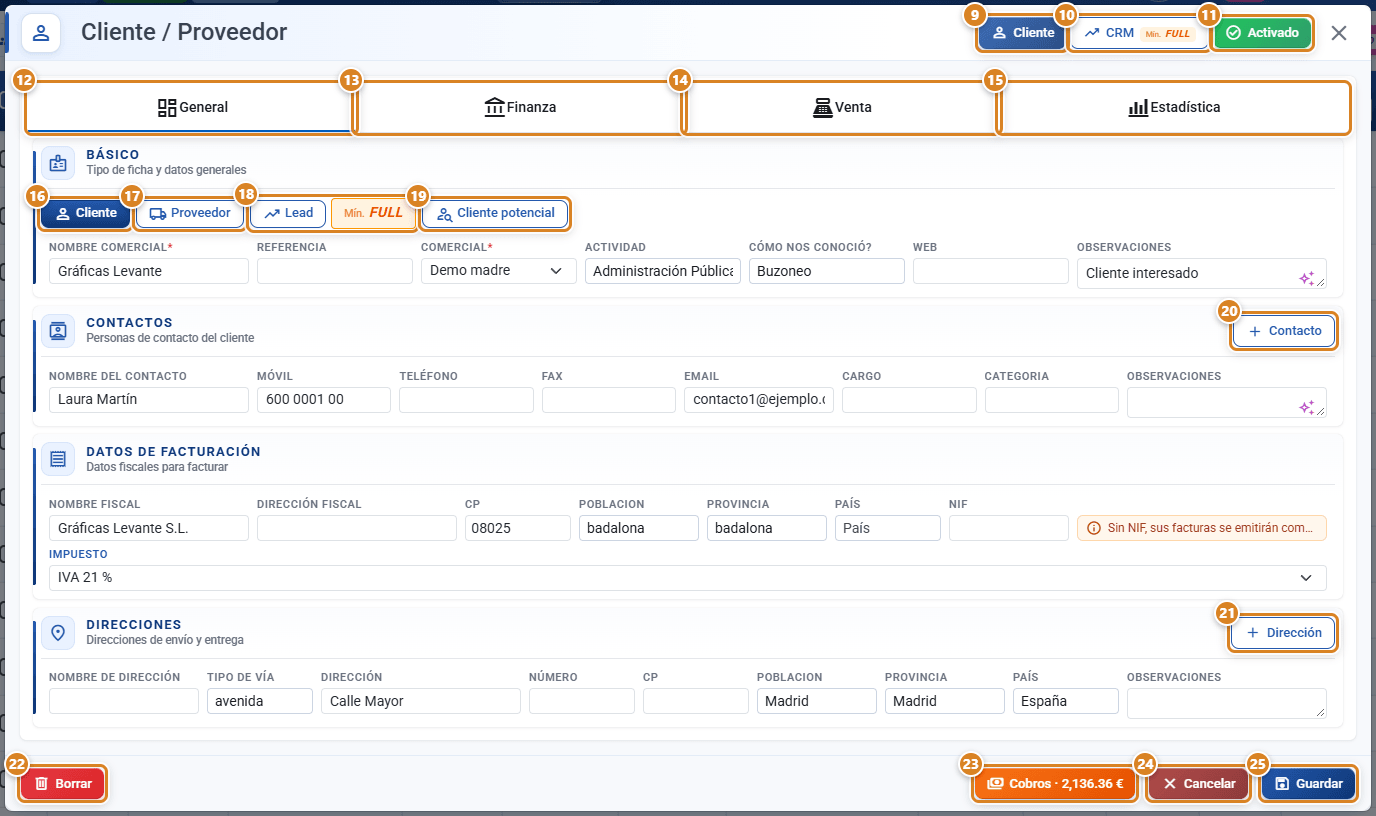Select Proveedor record type
The height and width of the screenshot is (816, 1376).
[x=190, y=213]
